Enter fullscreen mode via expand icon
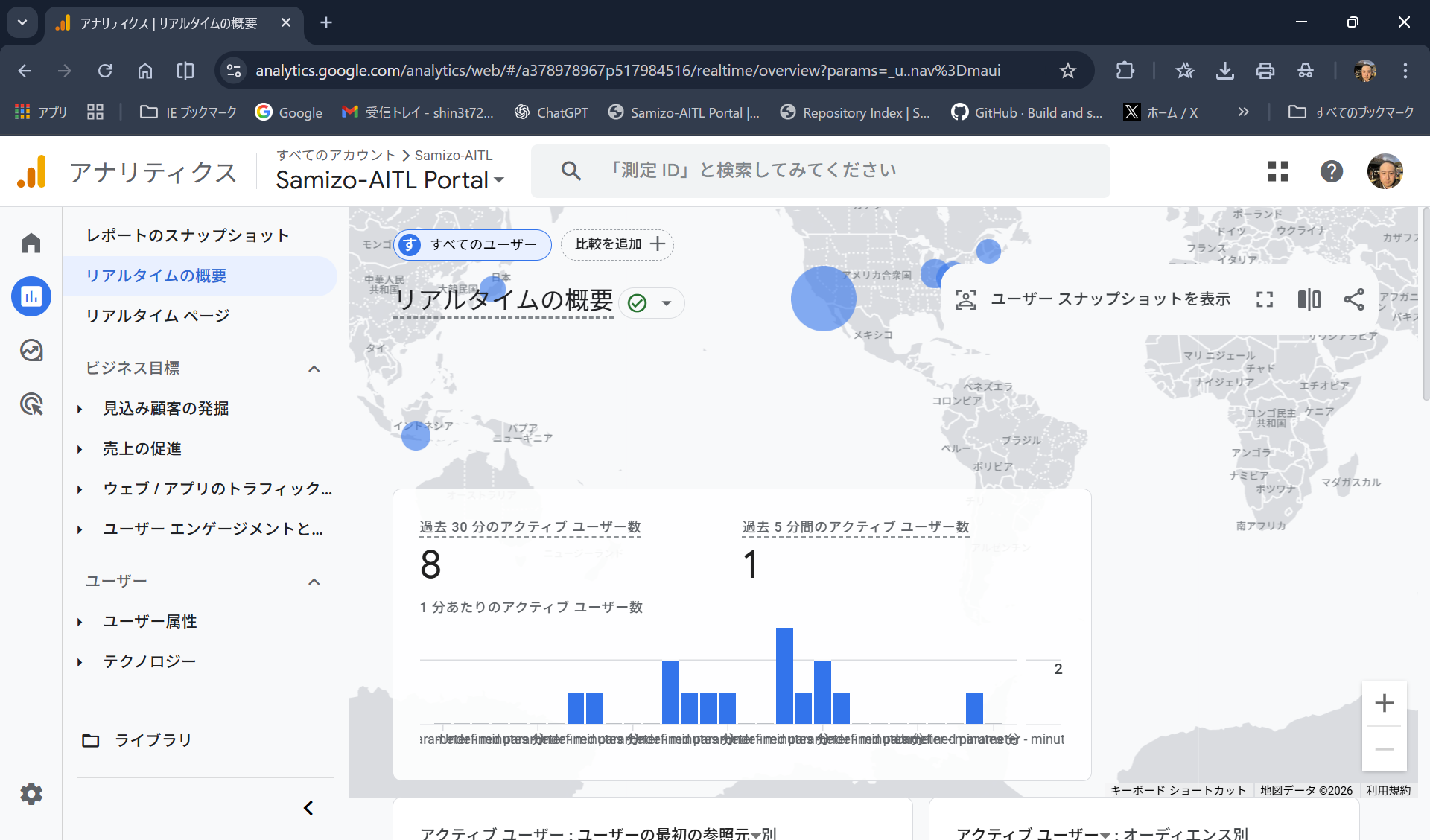The image size is (1430, 840). click(x=1265, y=299)
